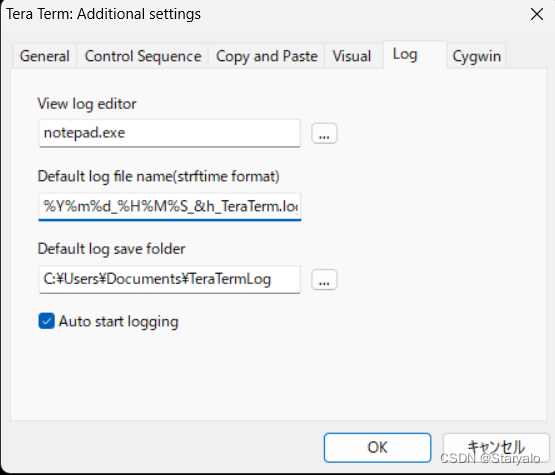Open the Control Sequence tab
Viewport: 555px width, 475px height.
pyautogui.click(x=143, y=56)
